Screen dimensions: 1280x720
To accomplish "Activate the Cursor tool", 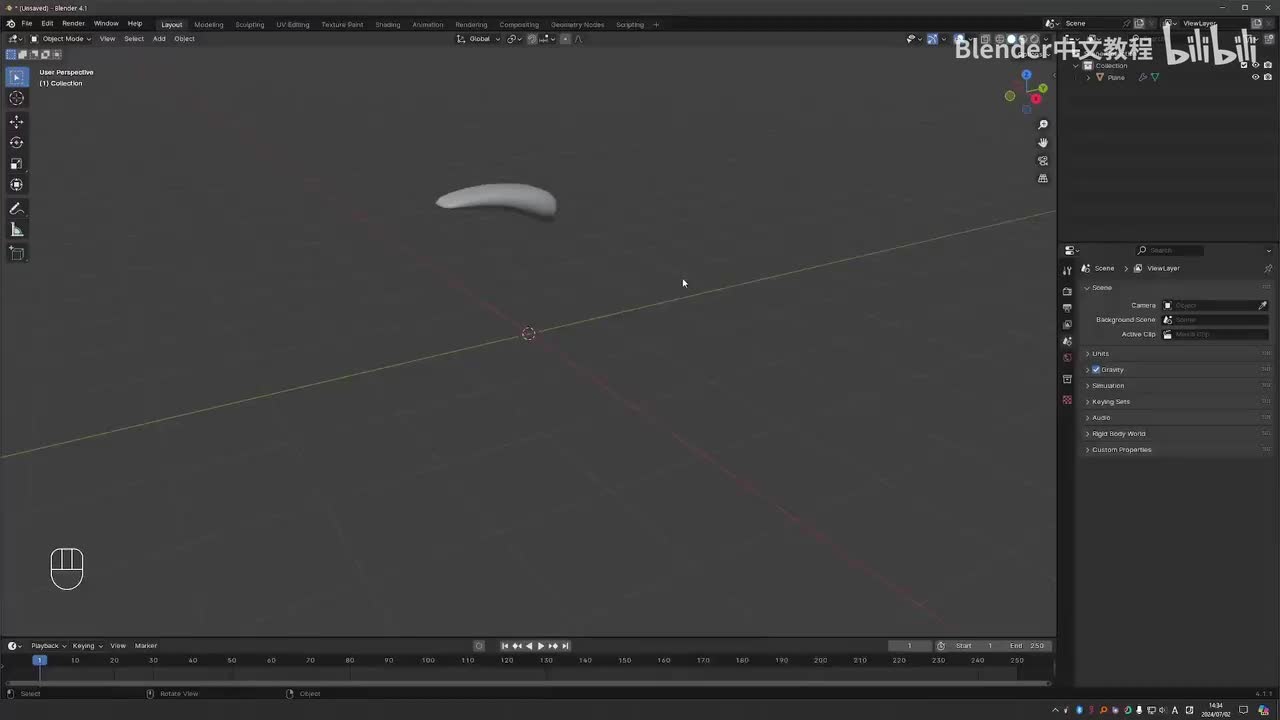I will [16, 98].
